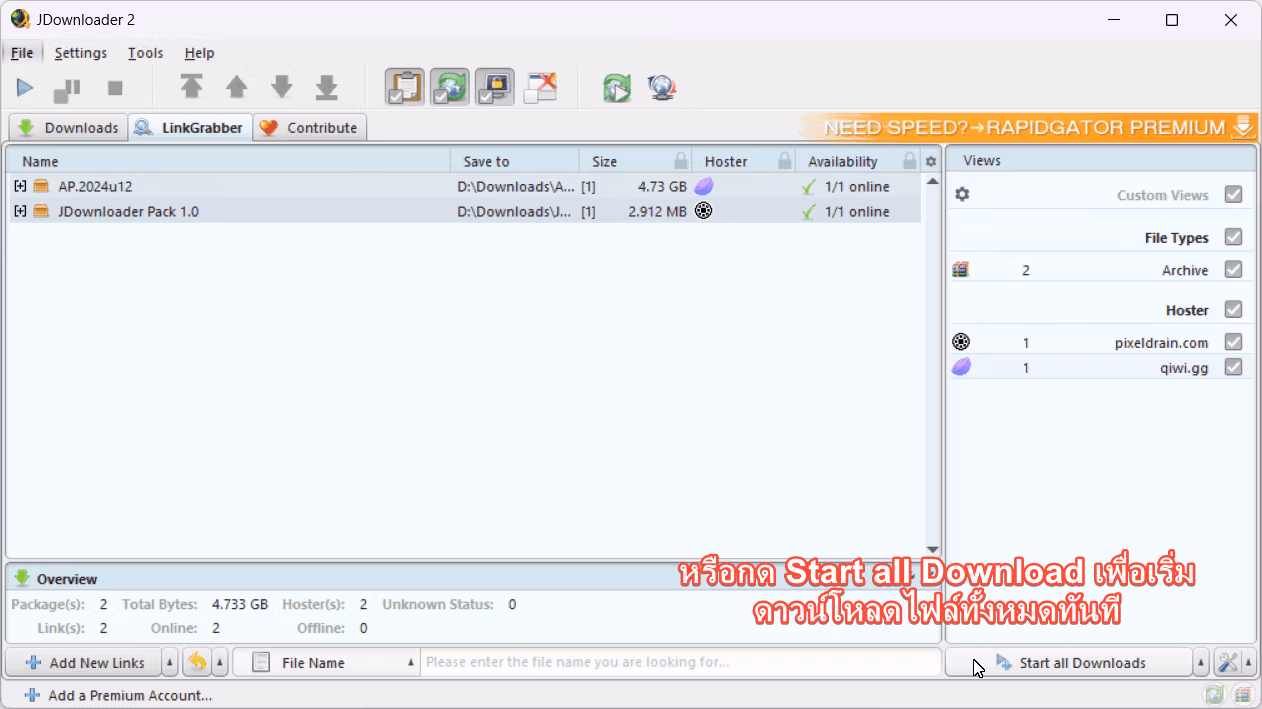Toggle premium accounts icon in toolbar
This screenshot has width=1262, height=709.
tap(495, 87)
